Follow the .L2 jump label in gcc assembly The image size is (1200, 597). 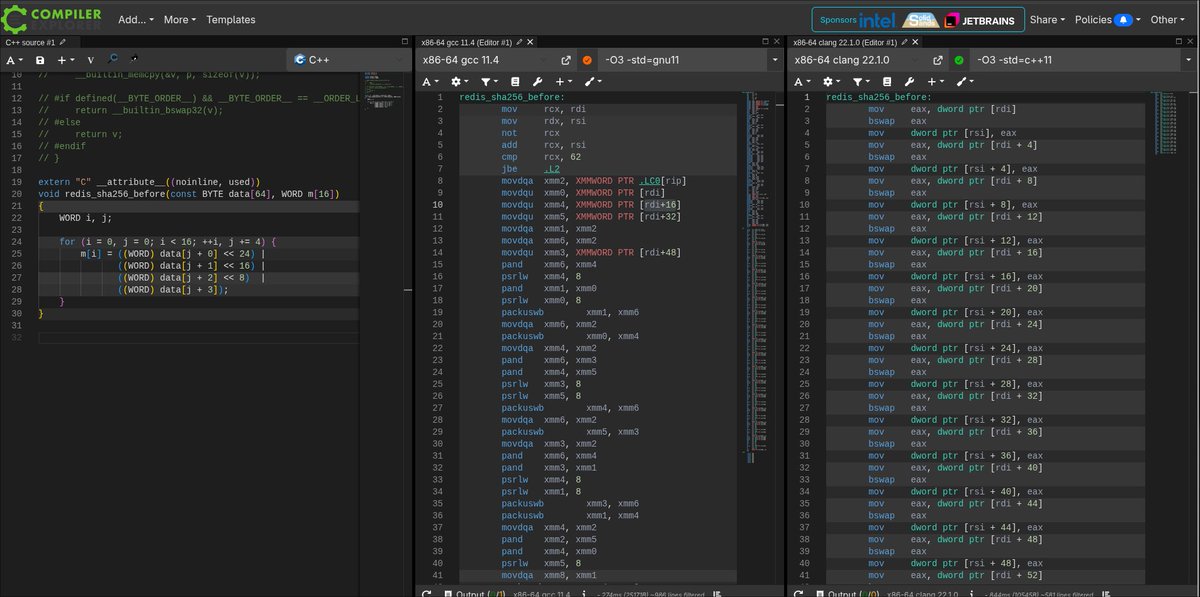[552, 168]
